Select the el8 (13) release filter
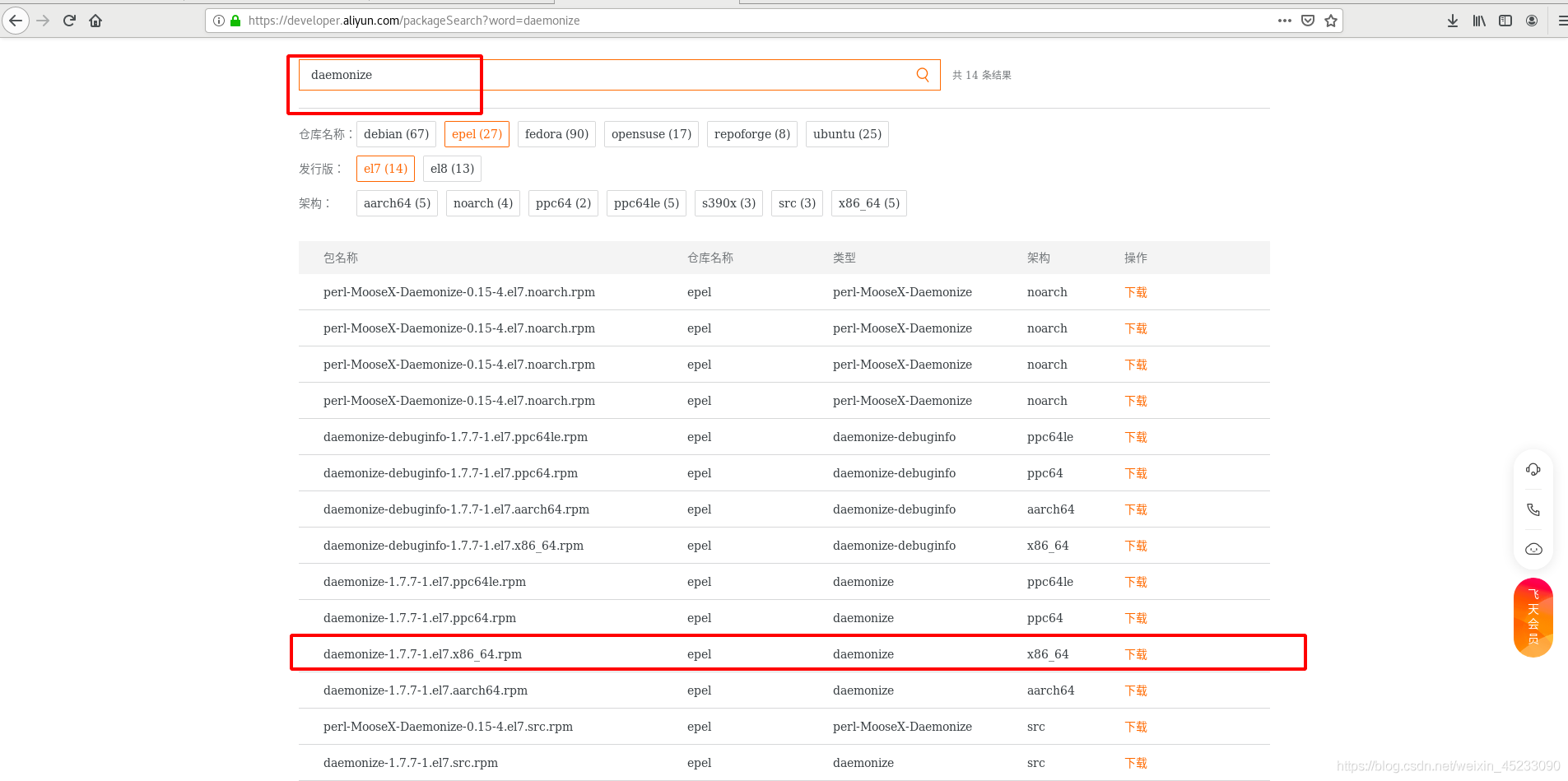Viewport: 1568px width, 781px height. pos(452,169)
